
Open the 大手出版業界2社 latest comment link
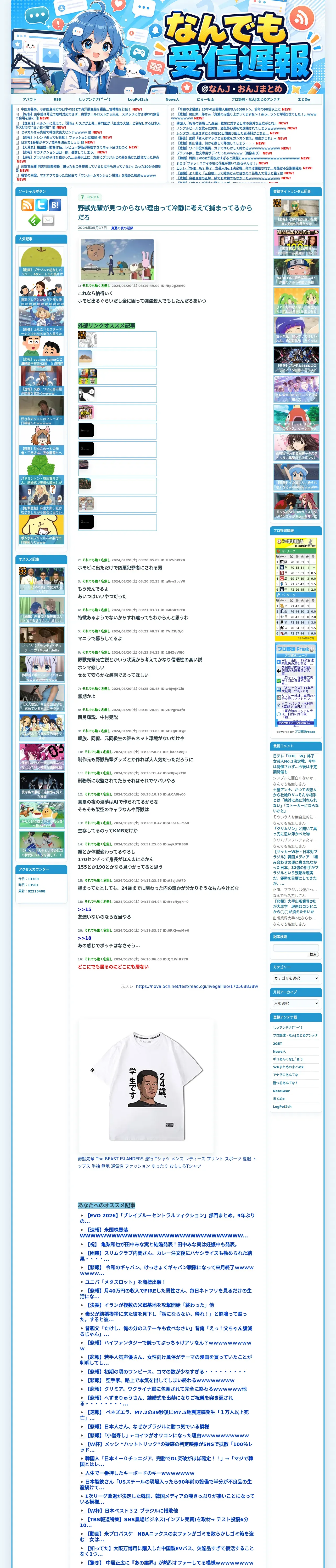click(x=295, y=906)
